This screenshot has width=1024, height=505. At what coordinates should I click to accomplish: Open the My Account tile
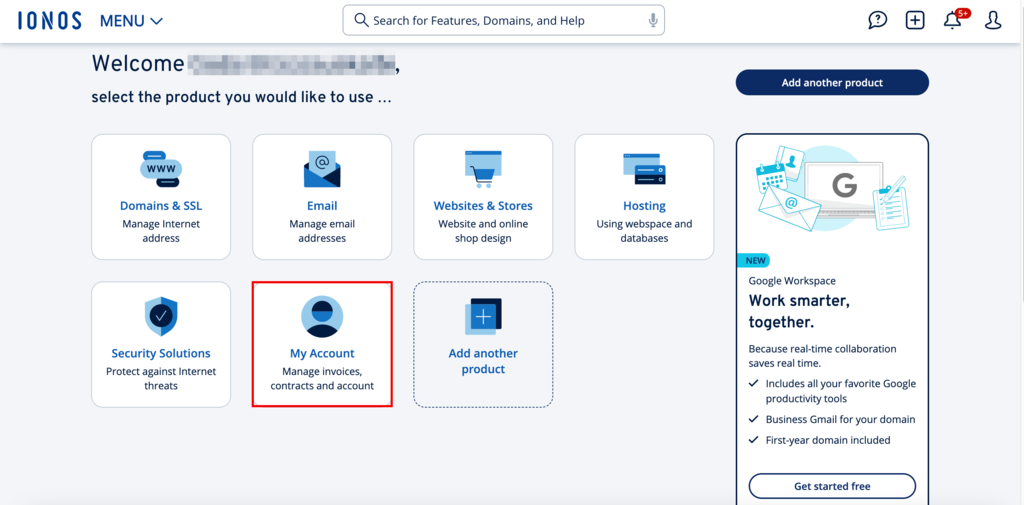point(322,344)
